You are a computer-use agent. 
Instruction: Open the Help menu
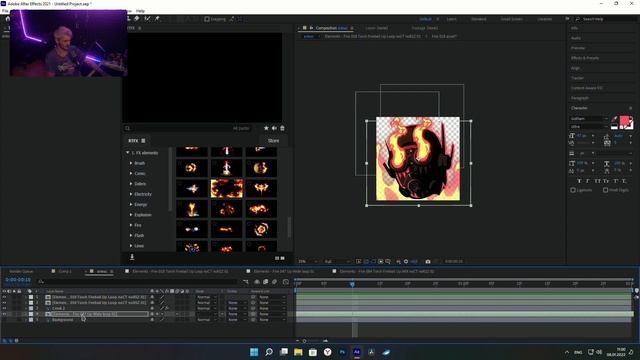click(140, 11)
